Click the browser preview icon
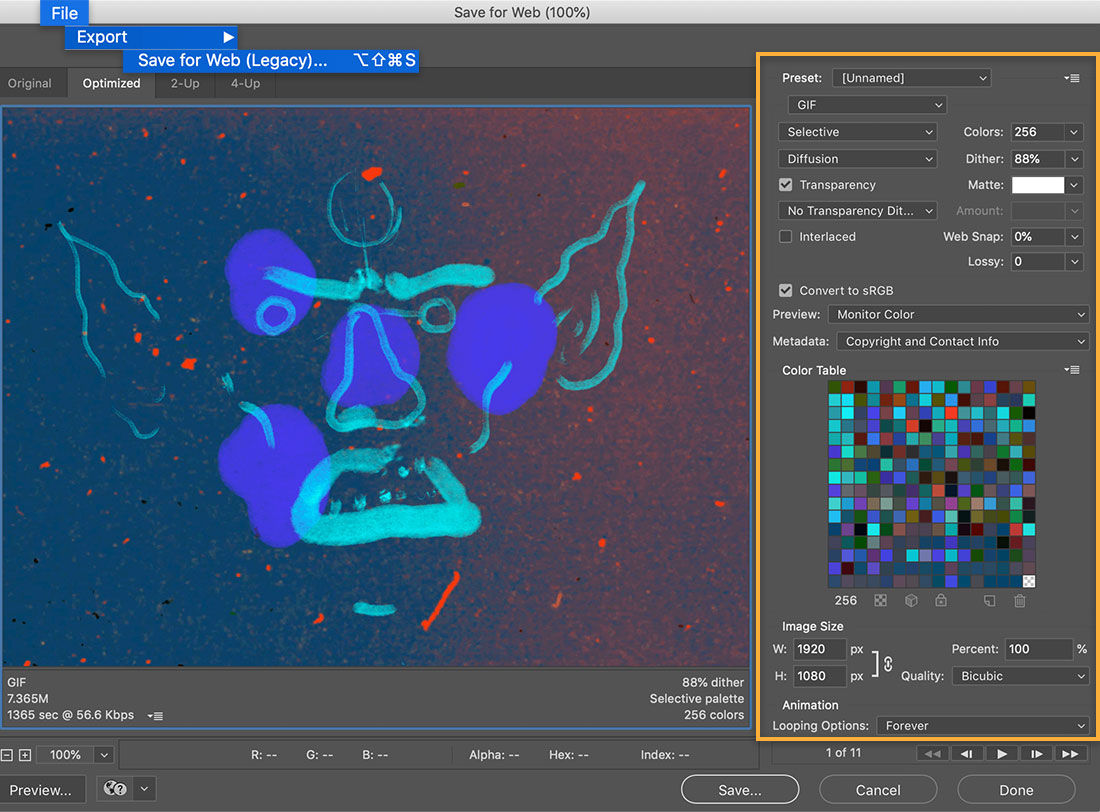The image size is (1100, 812). coord(114,789)
